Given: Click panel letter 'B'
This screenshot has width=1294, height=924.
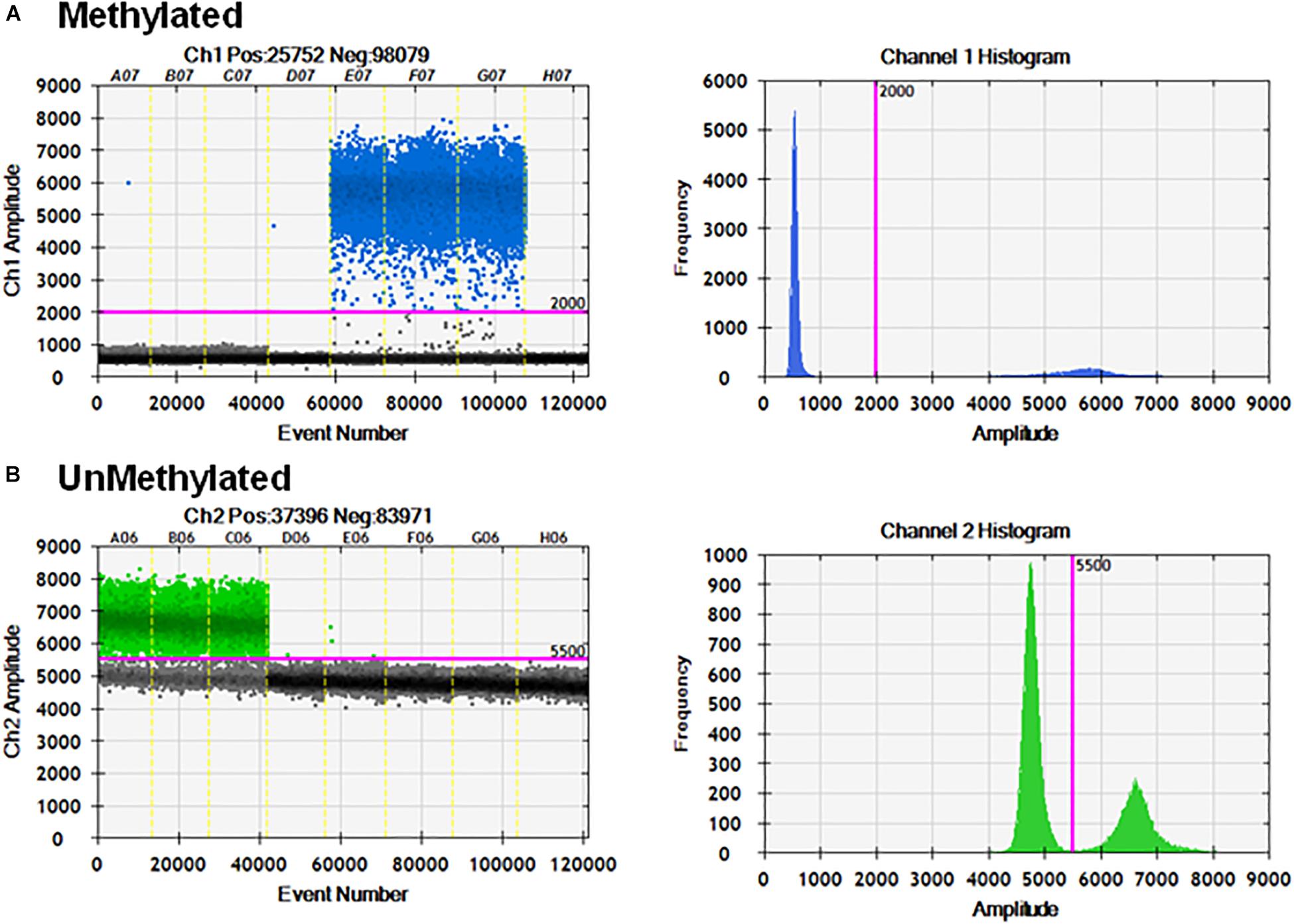Looking at the screenshot, I should 13,475.
